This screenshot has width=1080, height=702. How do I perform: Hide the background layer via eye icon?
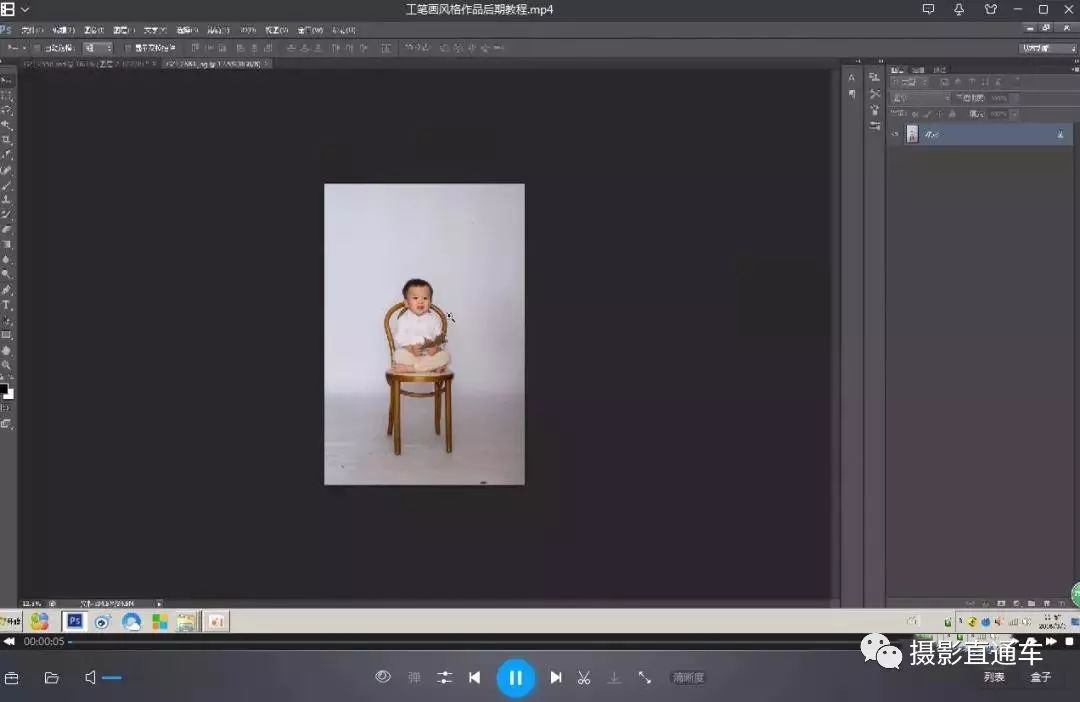[x=895, y=134]
